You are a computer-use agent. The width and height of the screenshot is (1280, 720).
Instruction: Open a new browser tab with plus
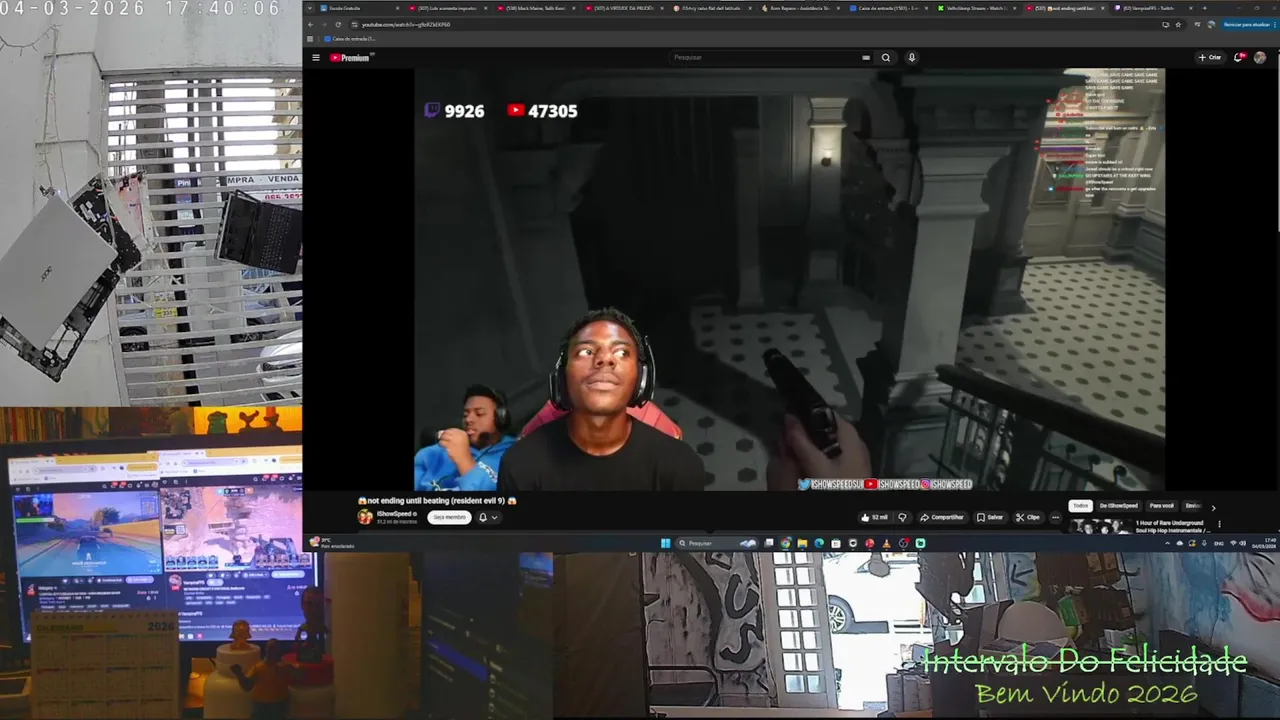[1205, 8]
